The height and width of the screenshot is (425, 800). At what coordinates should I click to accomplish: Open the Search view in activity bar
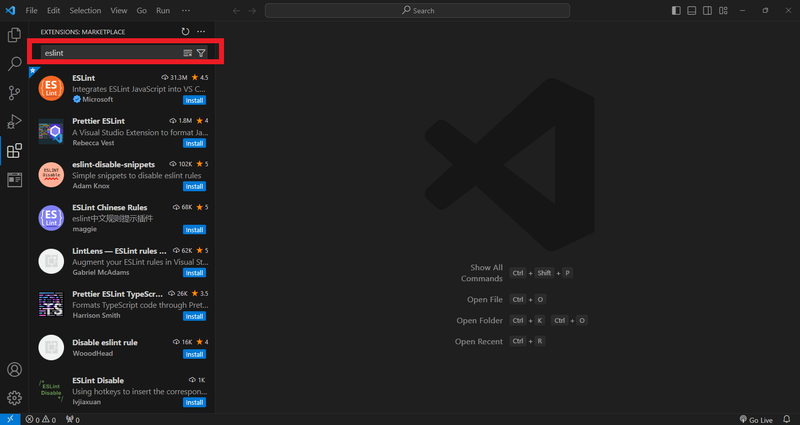click(14, 64)
